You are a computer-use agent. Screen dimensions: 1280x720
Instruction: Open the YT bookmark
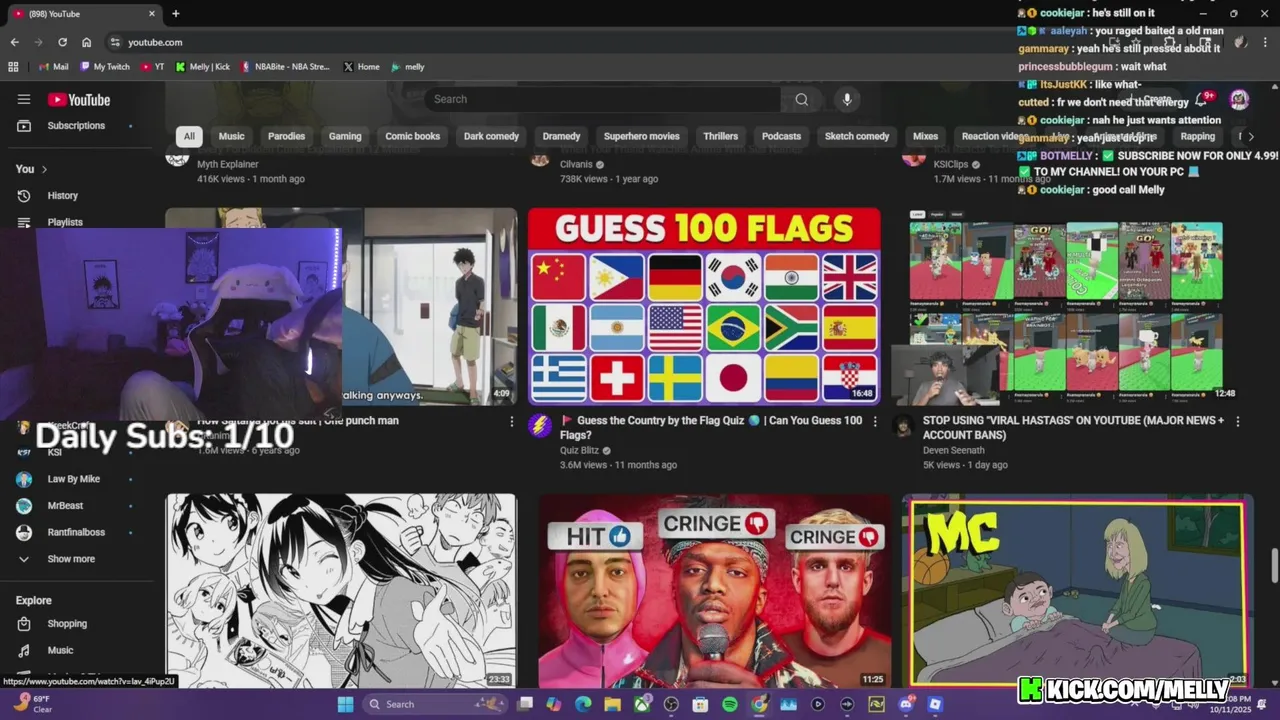point(153,67)
